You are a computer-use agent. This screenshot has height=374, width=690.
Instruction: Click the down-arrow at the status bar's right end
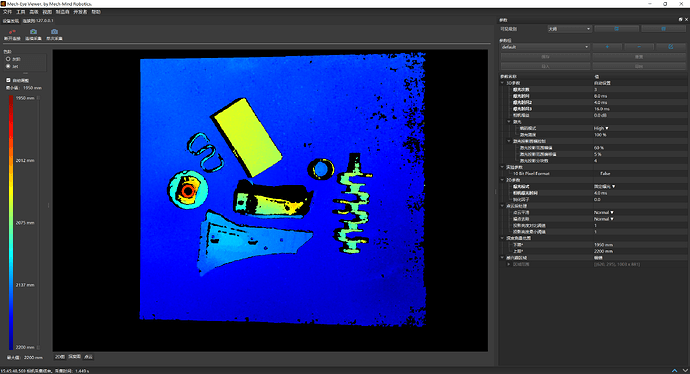pos(685,370)
